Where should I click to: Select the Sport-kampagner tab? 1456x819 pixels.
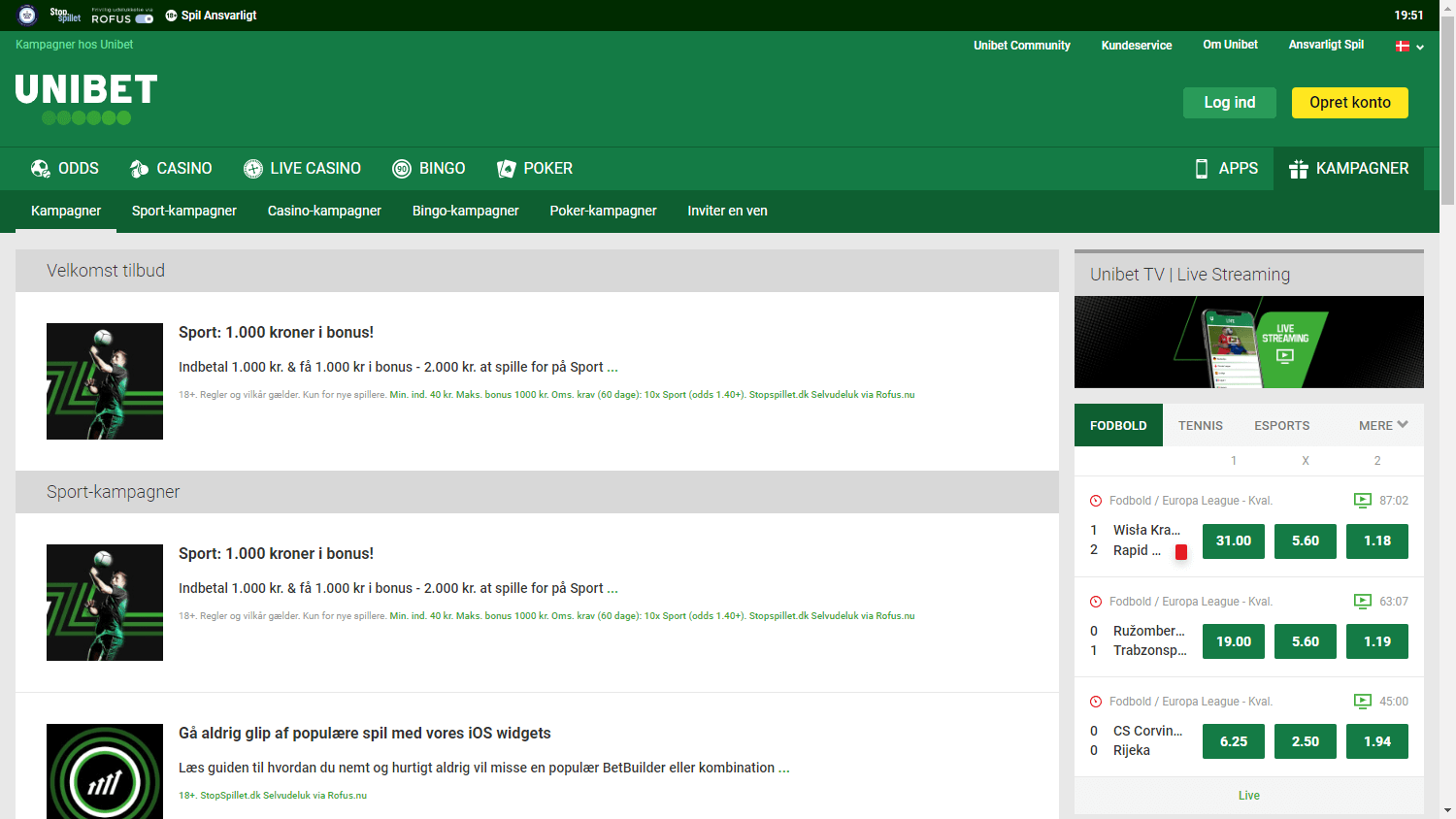[184, 211]
